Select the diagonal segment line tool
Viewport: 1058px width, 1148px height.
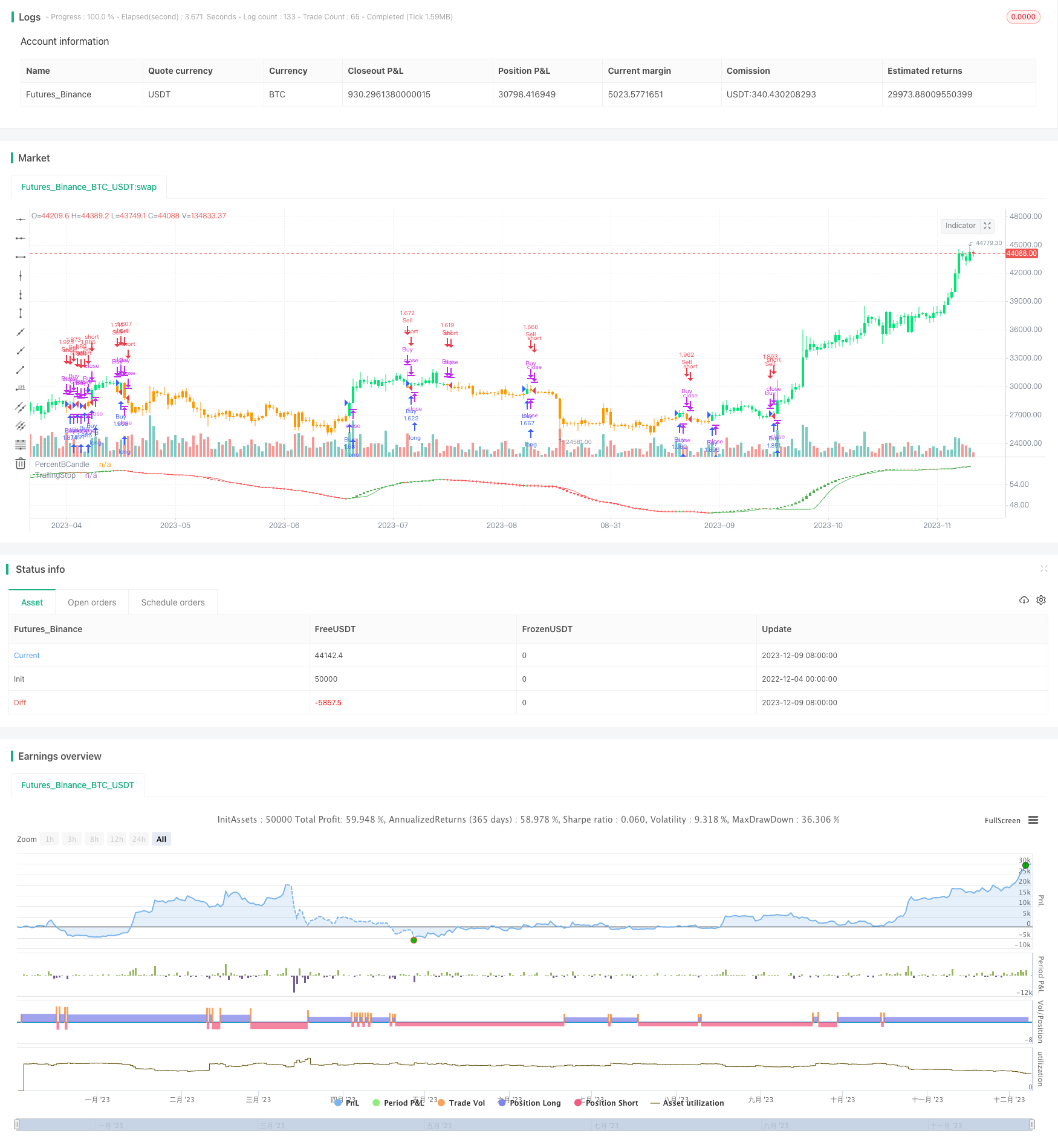21,370
